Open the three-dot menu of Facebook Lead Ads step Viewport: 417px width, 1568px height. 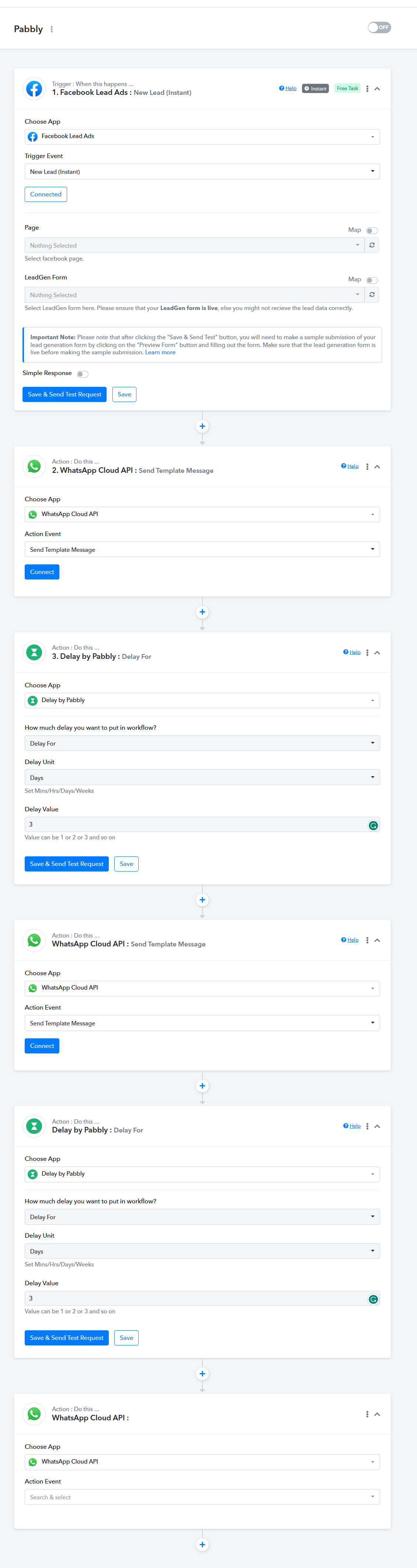point(367,89)
